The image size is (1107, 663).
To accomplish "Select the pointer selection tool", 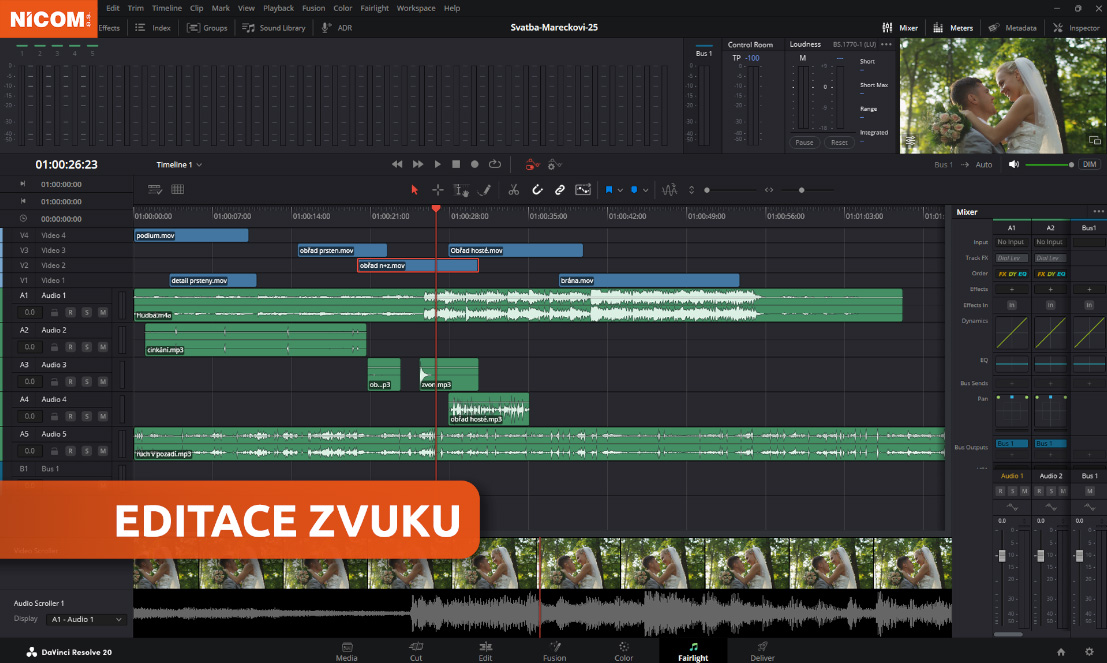I will [x=414, y=190].
